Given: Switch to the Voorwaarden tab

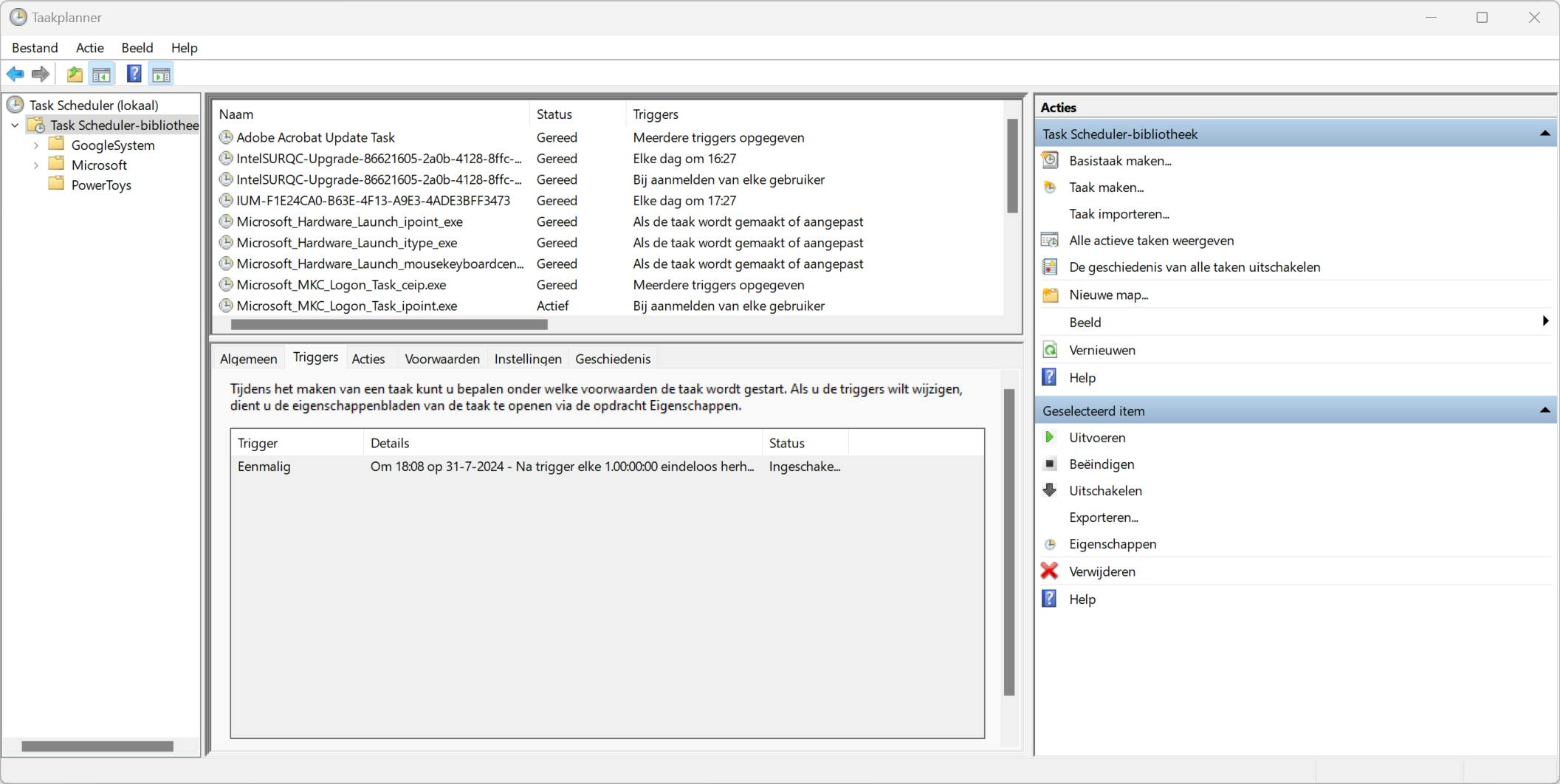Looking at the screenshot, I should [442, 359].
